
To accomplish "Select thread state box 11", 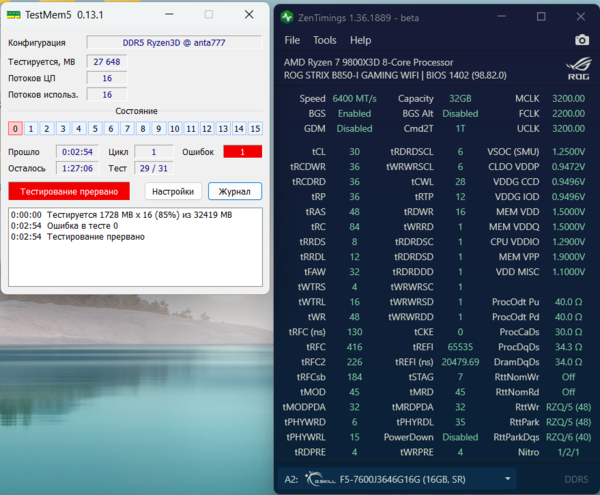I will pyautogui.click(x=191, y=129).
